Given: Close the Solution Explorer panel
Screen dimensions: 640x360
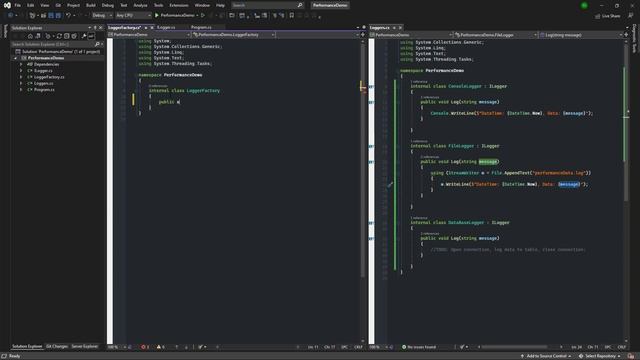Looking at the screenshot, I should 101,28.
